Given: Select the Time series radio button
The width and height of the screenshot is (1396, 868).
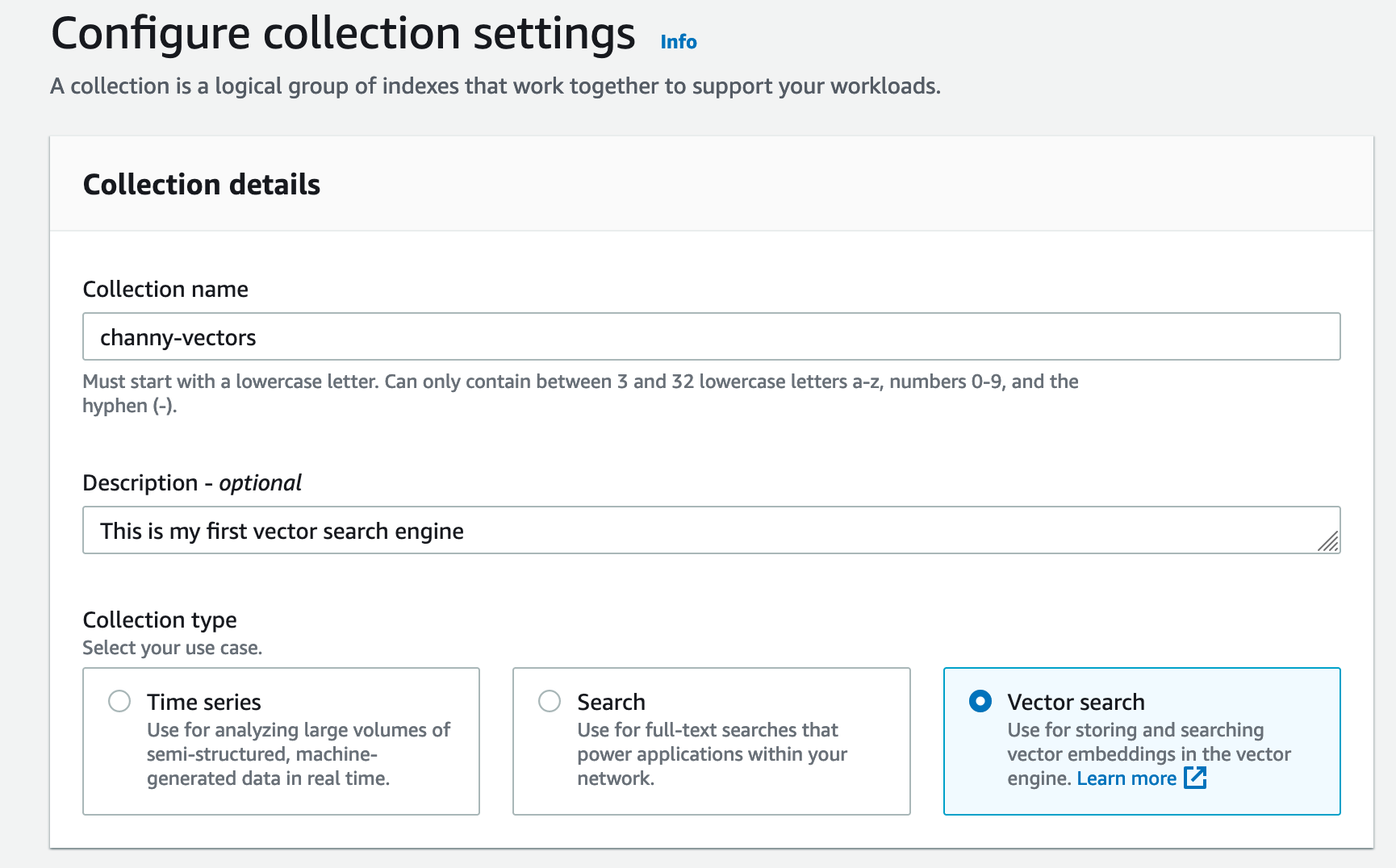Looking at the screenshot, I should (x=119, y=701).
